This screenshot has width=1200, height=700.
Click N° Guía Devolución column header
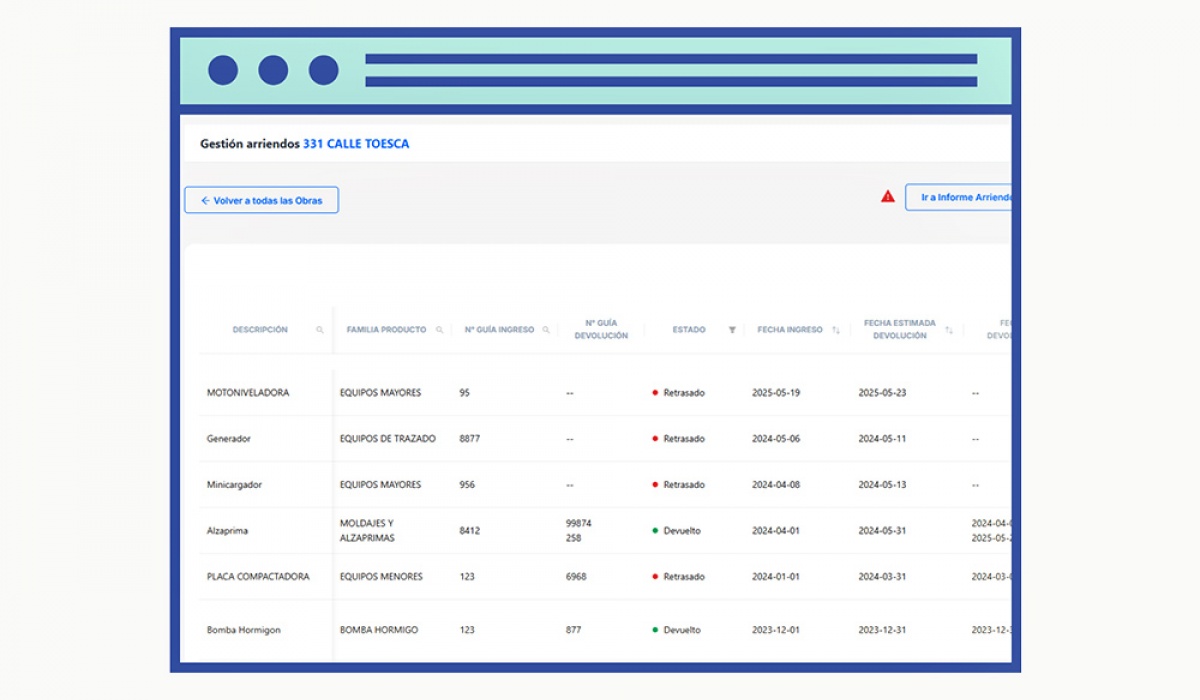pyautogui.click(x=601, y=330)
